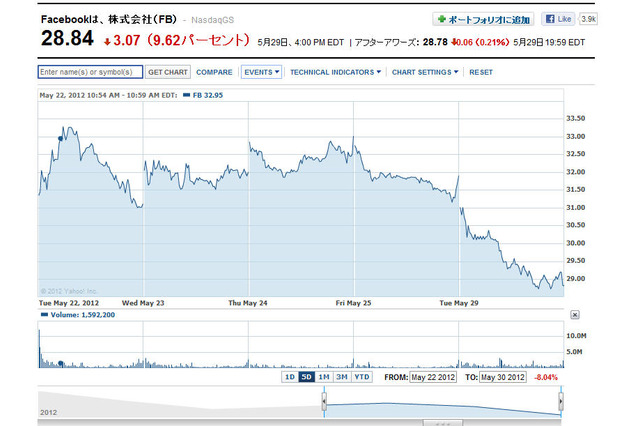Click the Tue May 29 axis label

pos(459,303)
